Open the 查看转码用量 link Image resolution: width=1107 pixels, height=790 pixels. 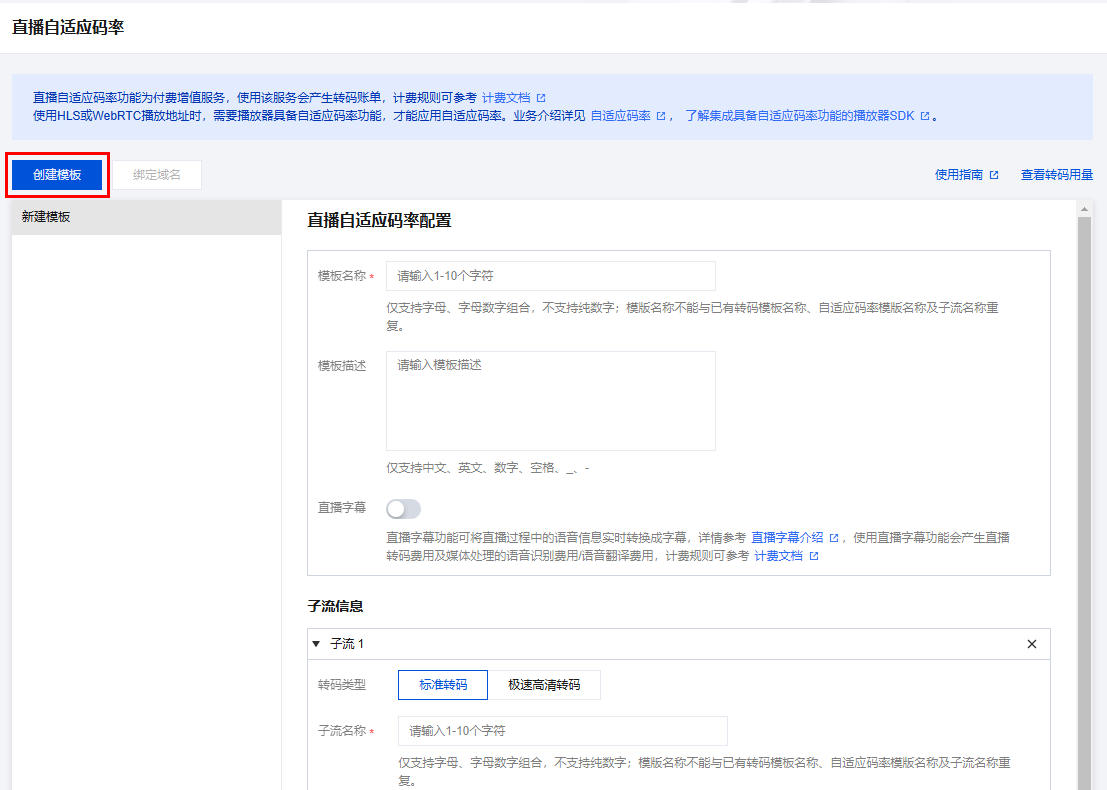tap(1056, 175)
